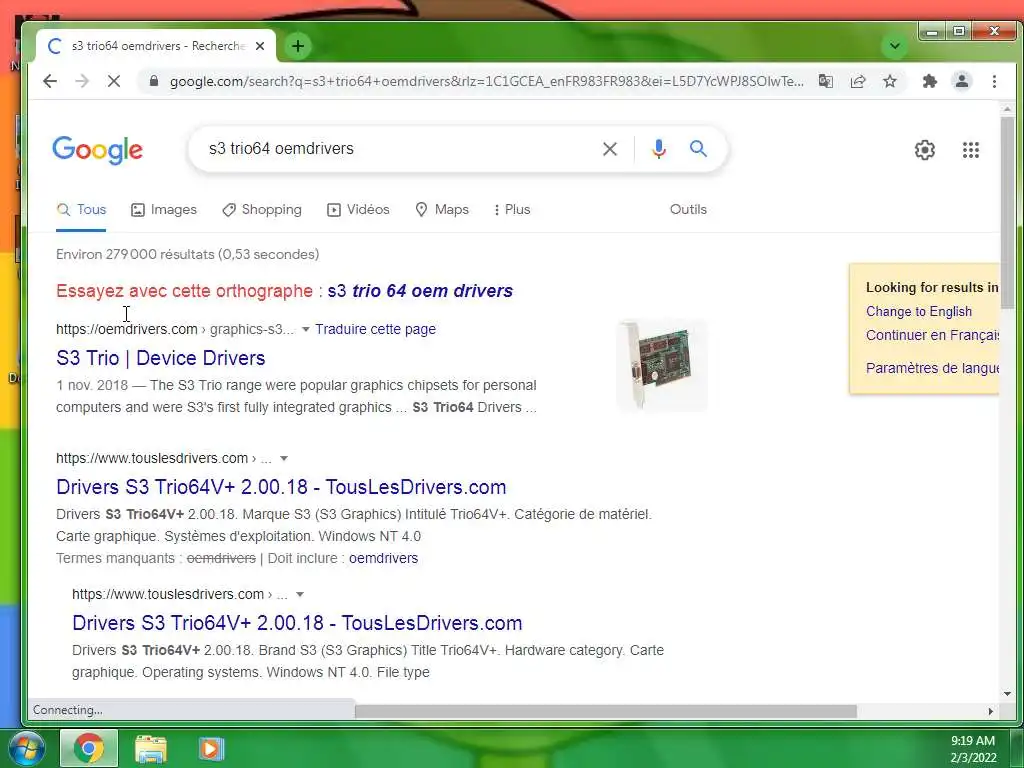Expand indented touslesdrivers.com result options arrow
This screenshot has height=768, width=1024.
[300, 594]
